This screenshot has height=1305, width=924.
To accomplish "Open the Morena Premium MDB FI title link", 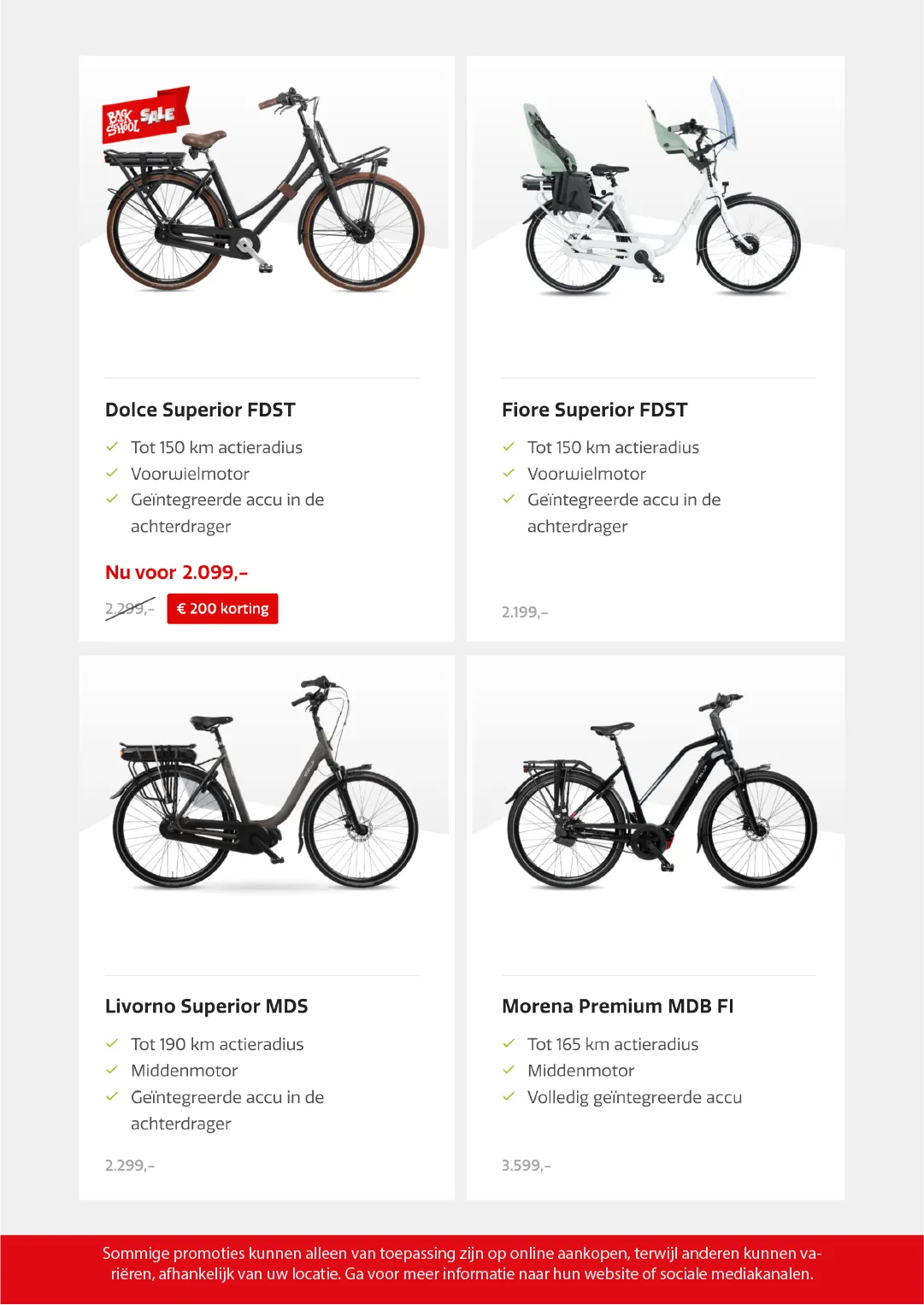I will pos(617,1007).
